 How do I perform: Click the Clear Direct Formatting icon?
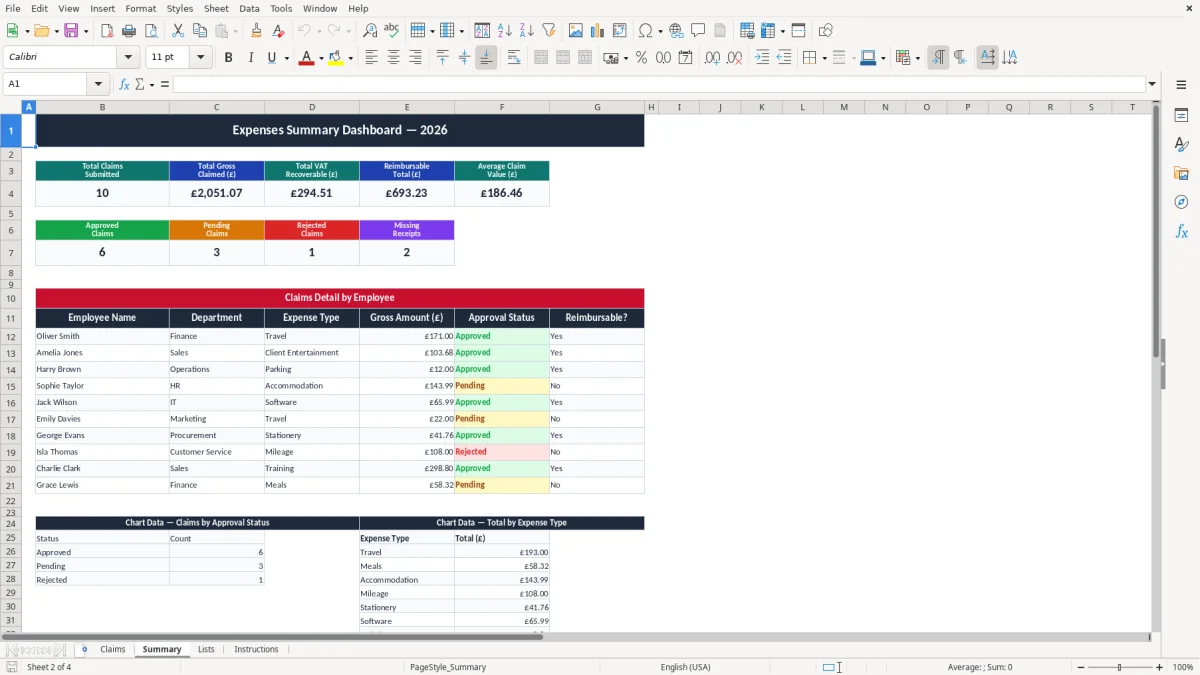pyautogui.click(x=276, y=31)
